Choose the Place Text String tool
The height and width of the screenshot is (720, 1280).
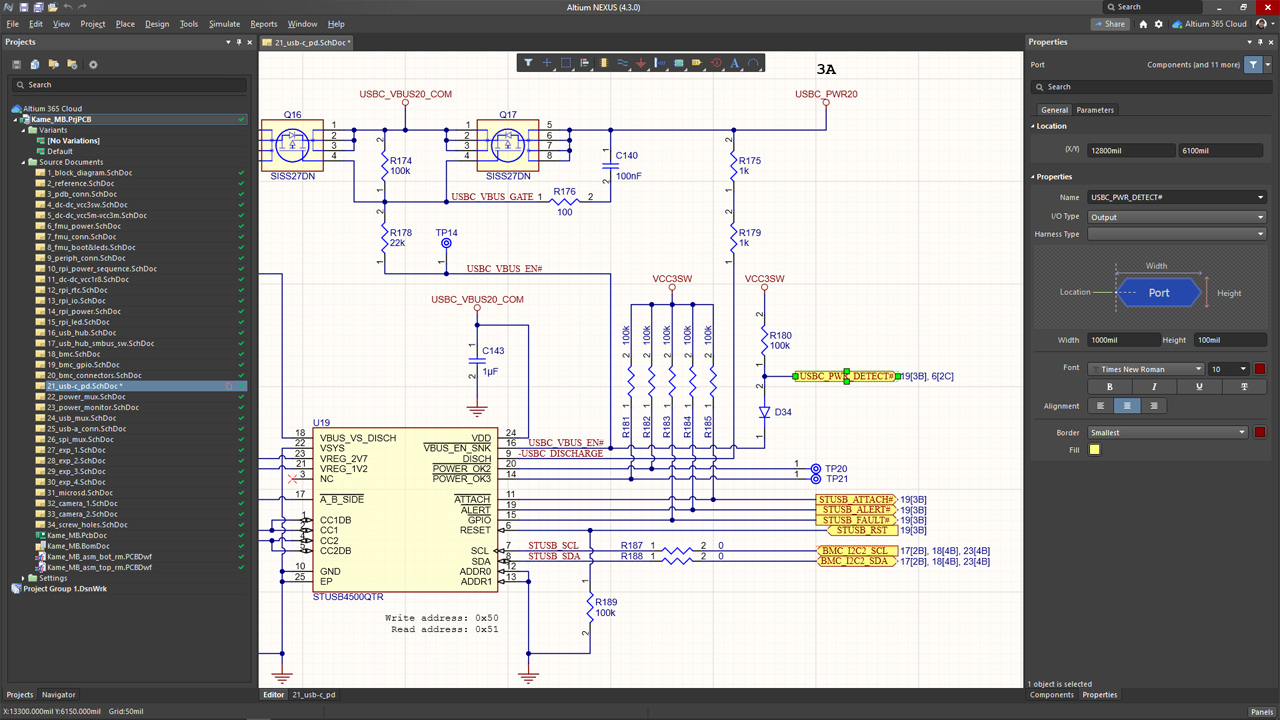point(733,62)
